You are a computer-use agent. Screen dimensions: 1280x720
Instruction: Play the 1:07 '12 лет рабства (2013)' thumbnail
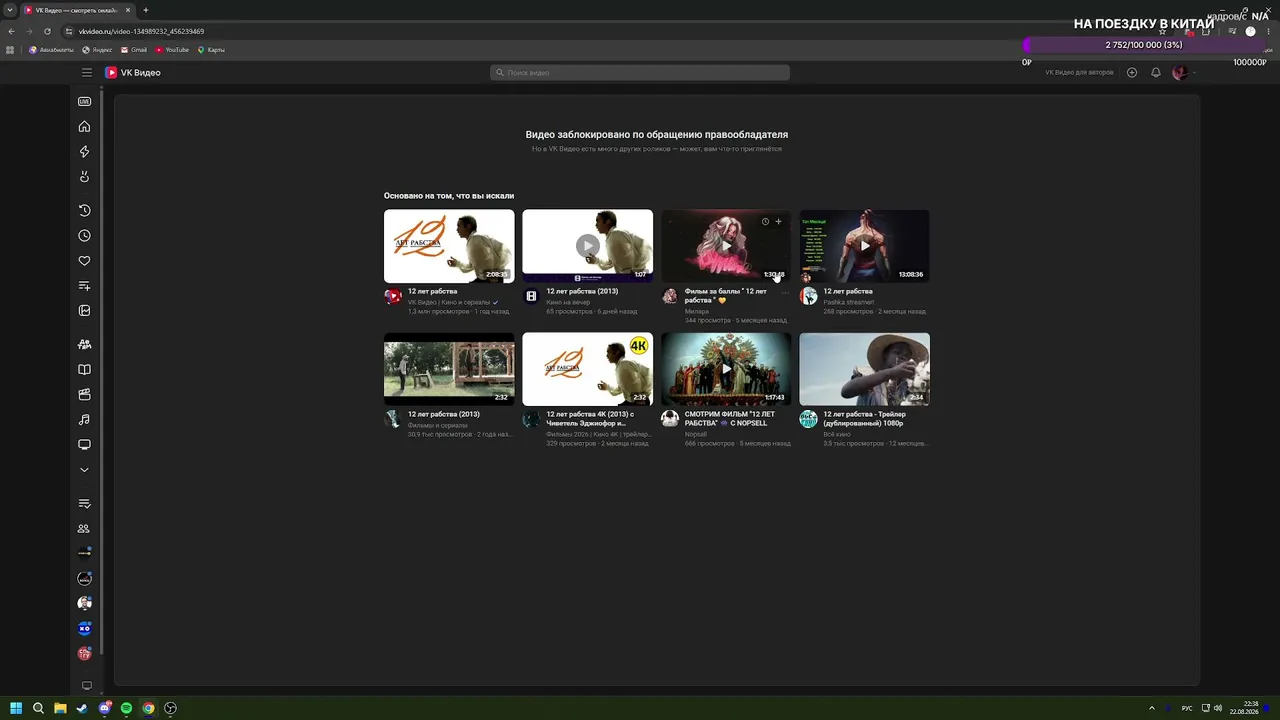[x=587, y=246]
